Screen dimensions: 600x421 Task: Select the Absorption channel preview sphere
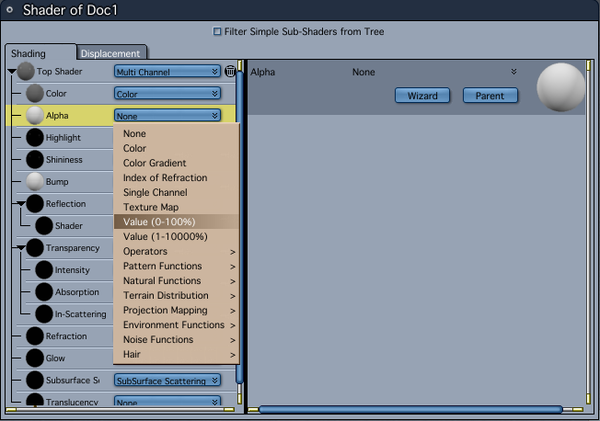pos(44,292)
